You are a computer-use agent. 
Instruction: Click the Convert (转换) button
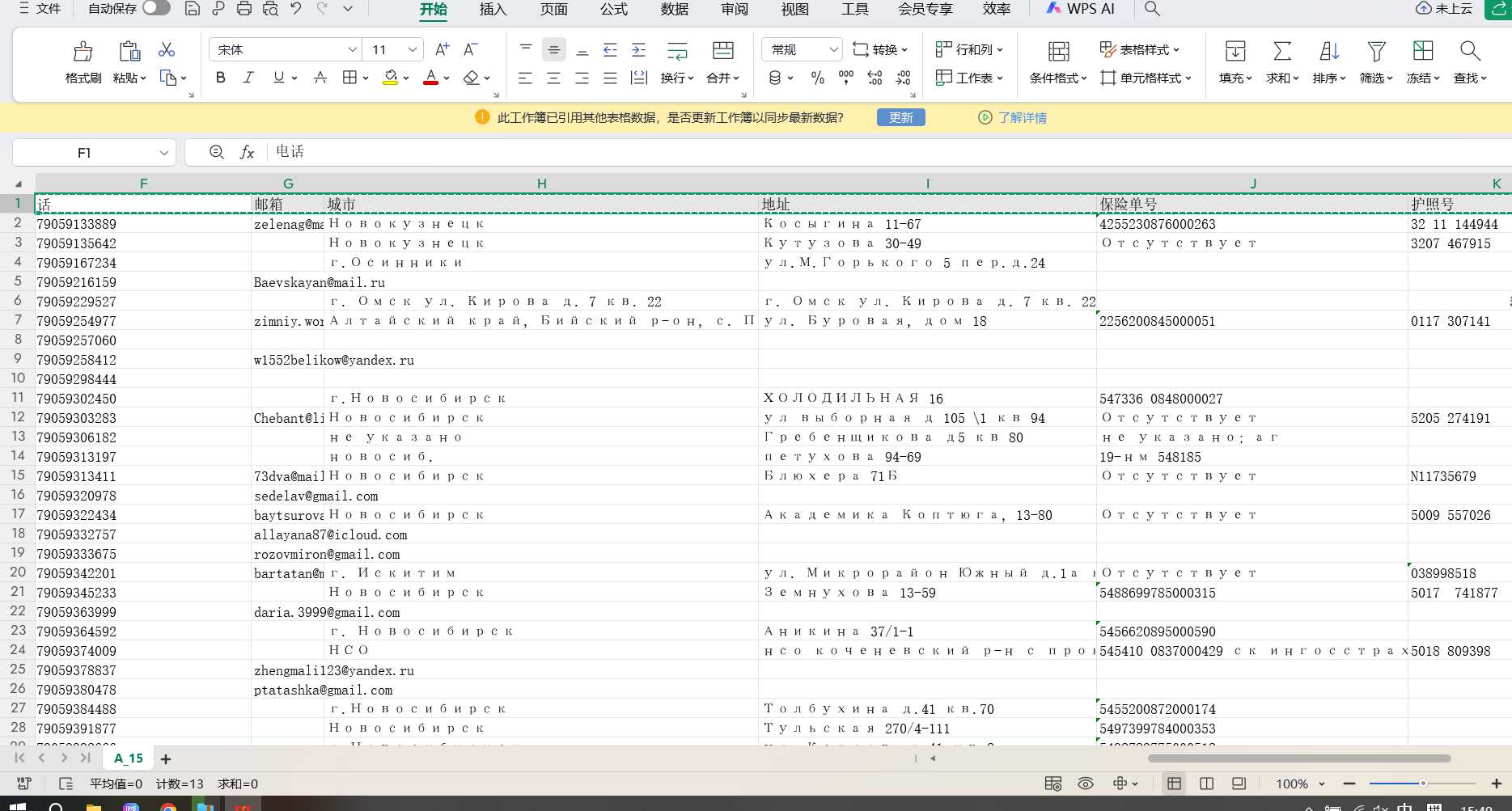[x=880, y=49]
